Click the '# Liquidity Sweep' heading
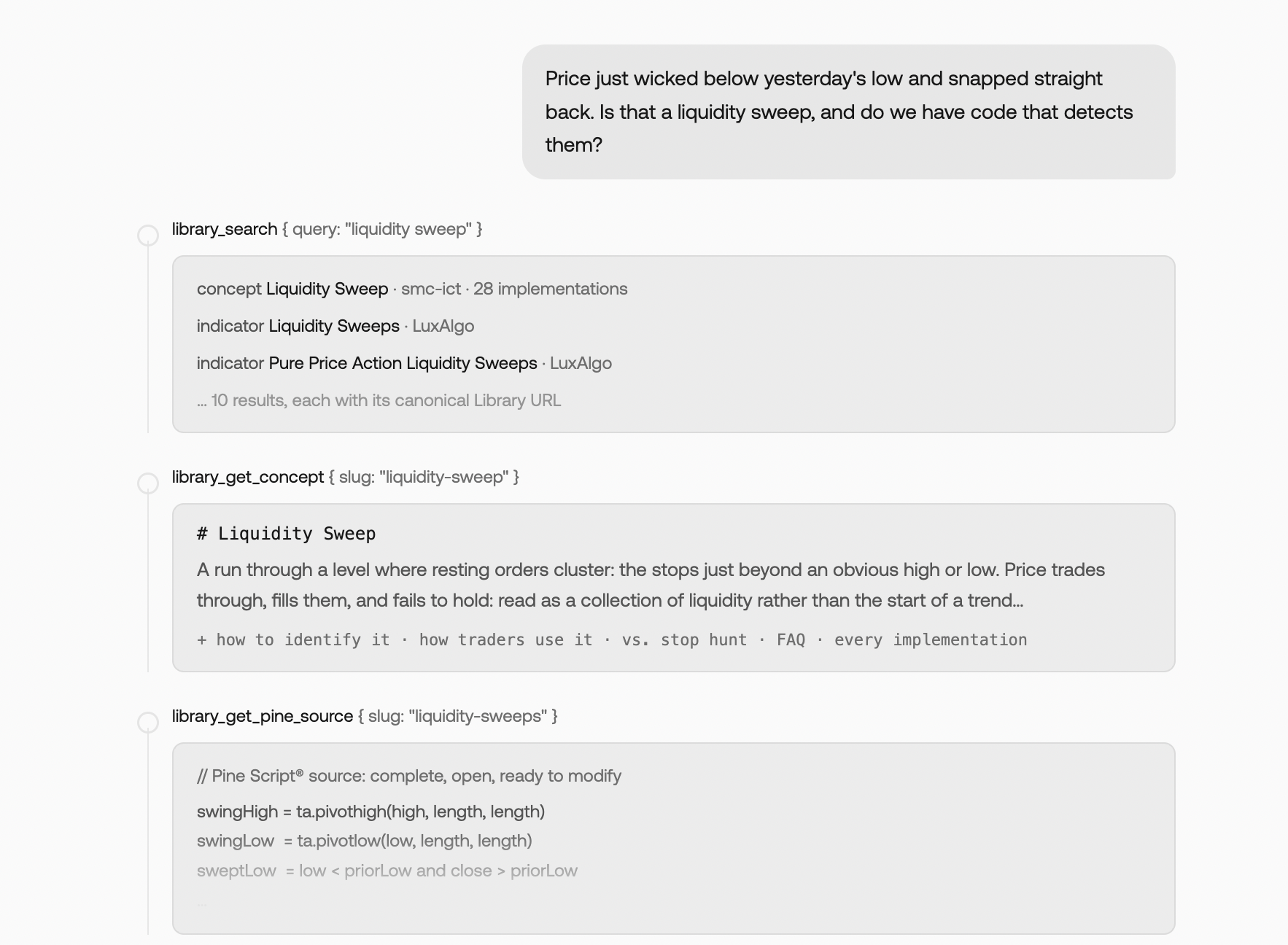Image resolution: width=1288 pixels, height=945 pixels. [286, 534]
